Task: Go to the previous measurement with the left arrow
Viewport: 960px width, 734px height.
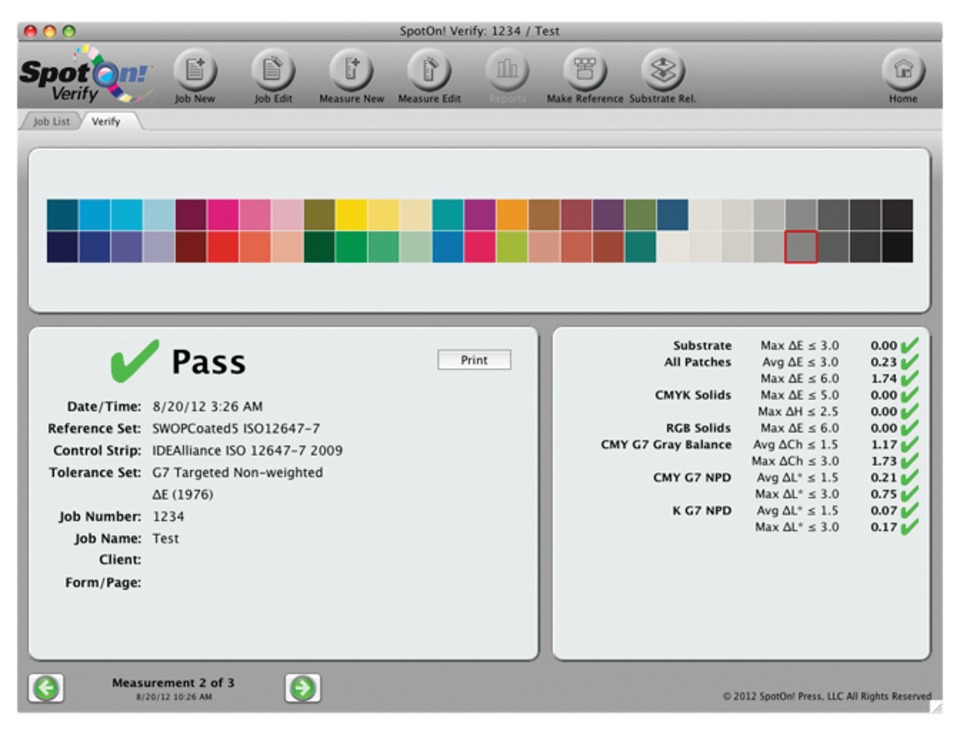Action: [47, 688]
